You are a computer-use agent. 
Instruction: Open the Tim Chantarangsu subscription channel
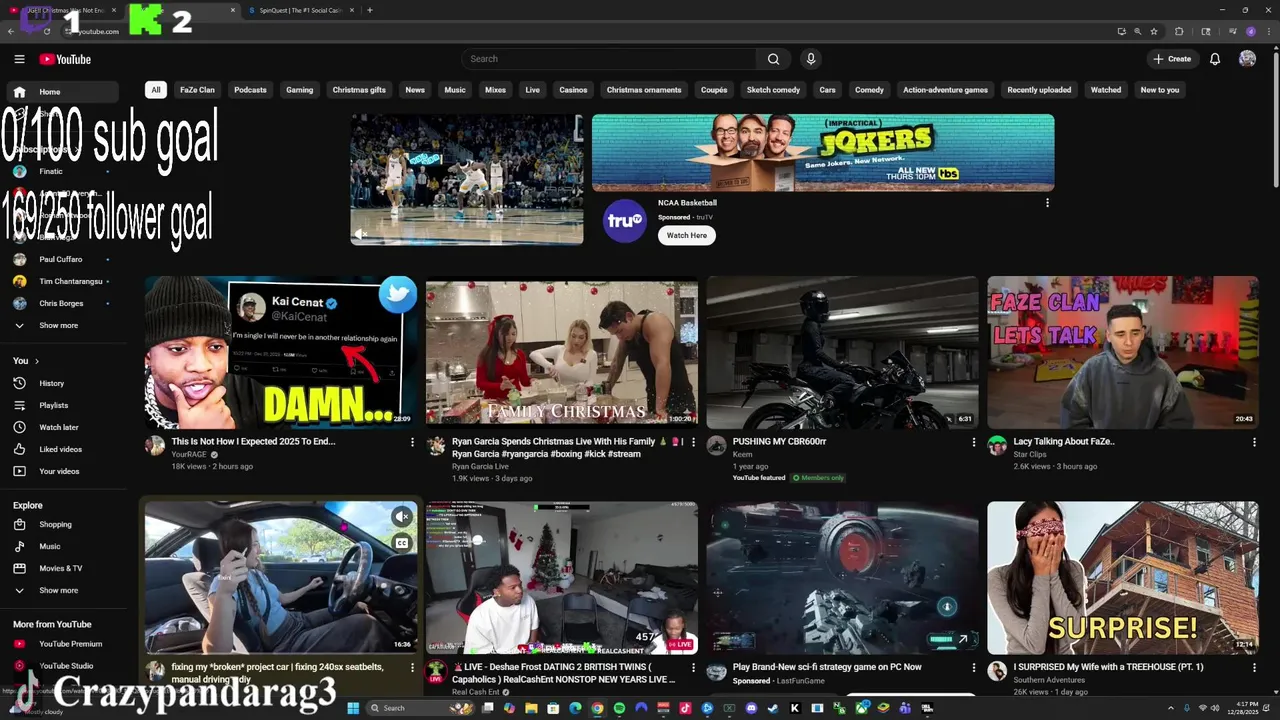point(64,281)
